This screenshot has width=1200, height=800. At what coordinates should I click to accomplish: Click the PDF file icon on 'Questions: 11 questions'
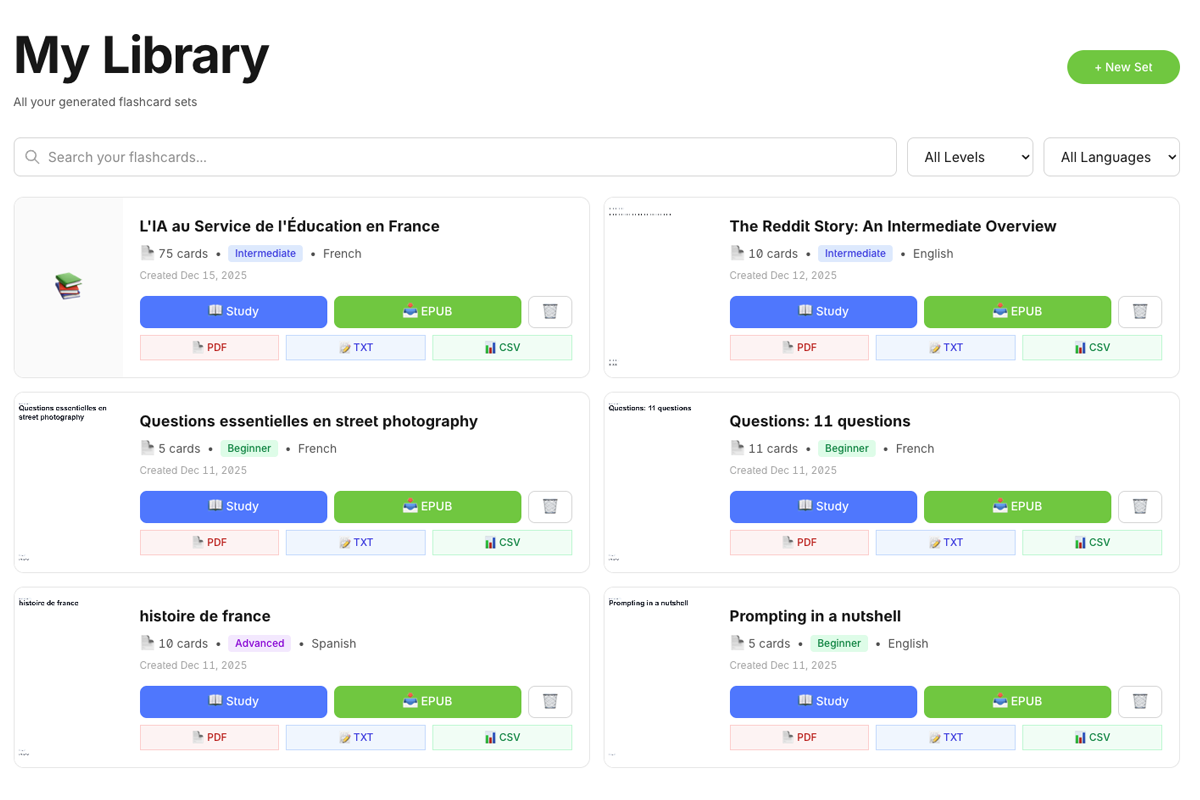click(x=784, y=542)
